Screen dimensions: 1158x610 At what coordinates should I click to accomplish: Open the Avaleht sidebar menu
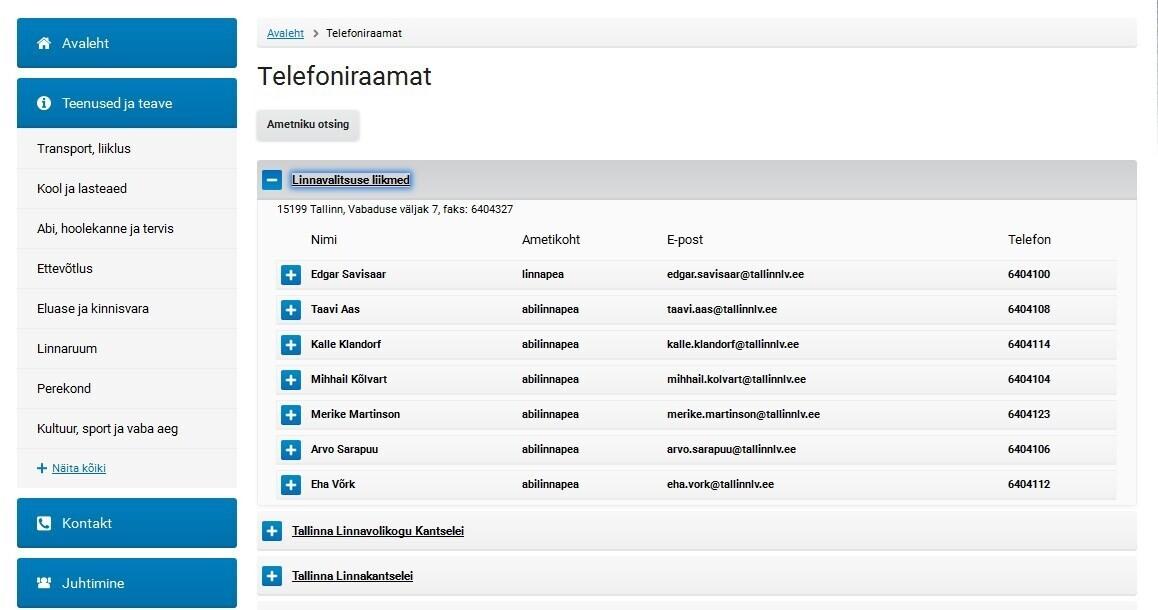point(127,43)
